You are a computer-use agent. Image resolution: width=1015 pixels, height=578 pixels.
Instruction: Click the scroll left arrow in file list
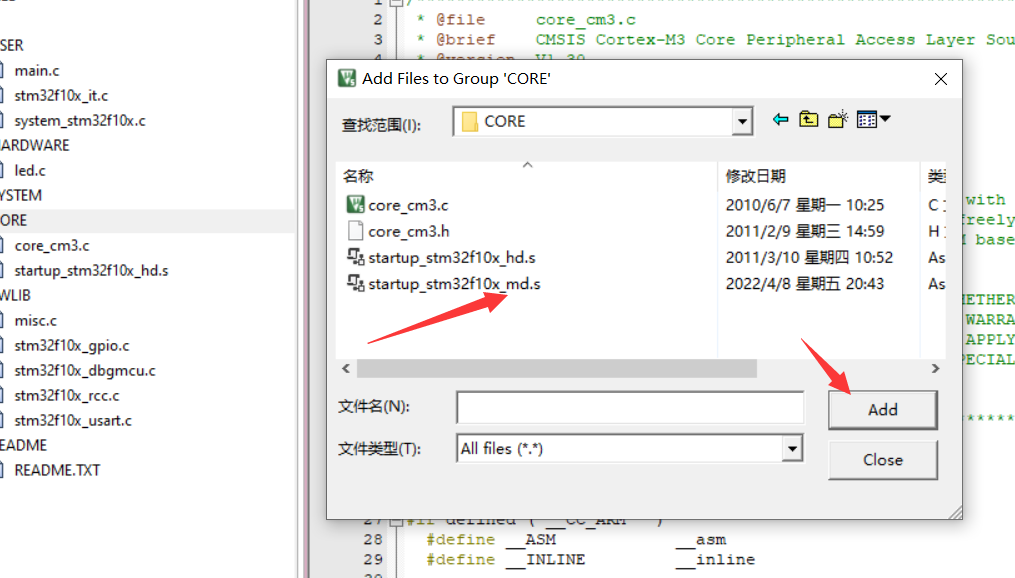pyautogui.click(x=346, y=368)
